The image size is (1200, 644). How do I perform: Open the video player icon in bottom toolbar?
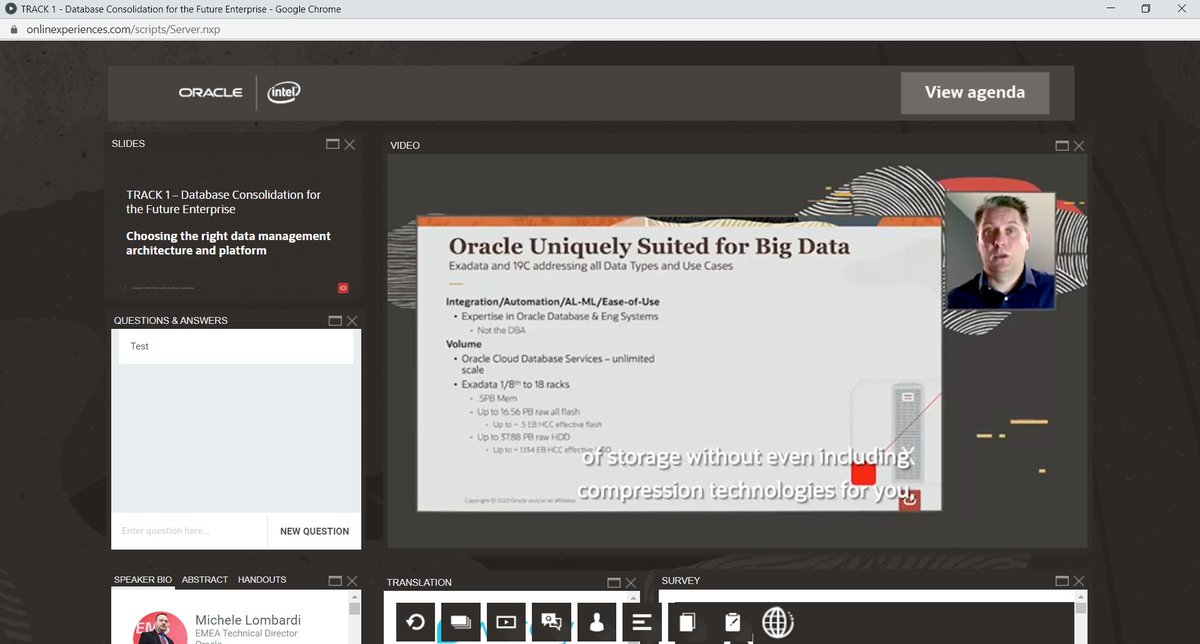506,622
